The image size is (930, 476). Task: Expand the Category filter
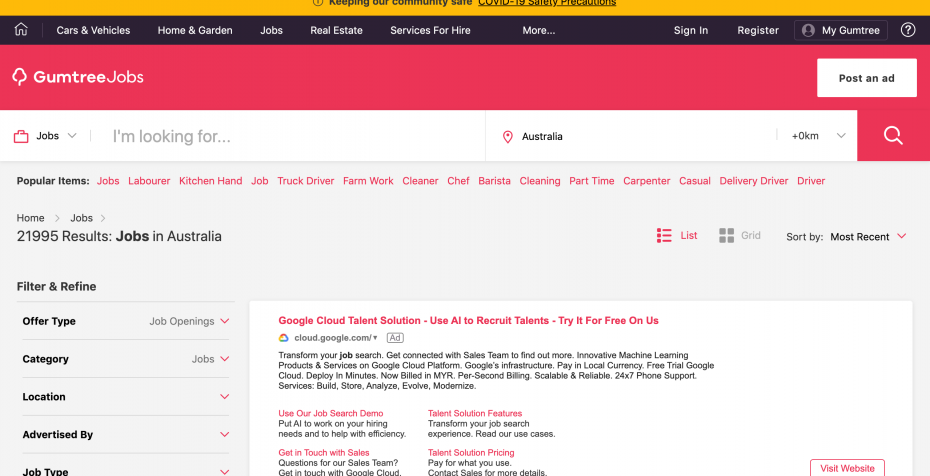126,359
